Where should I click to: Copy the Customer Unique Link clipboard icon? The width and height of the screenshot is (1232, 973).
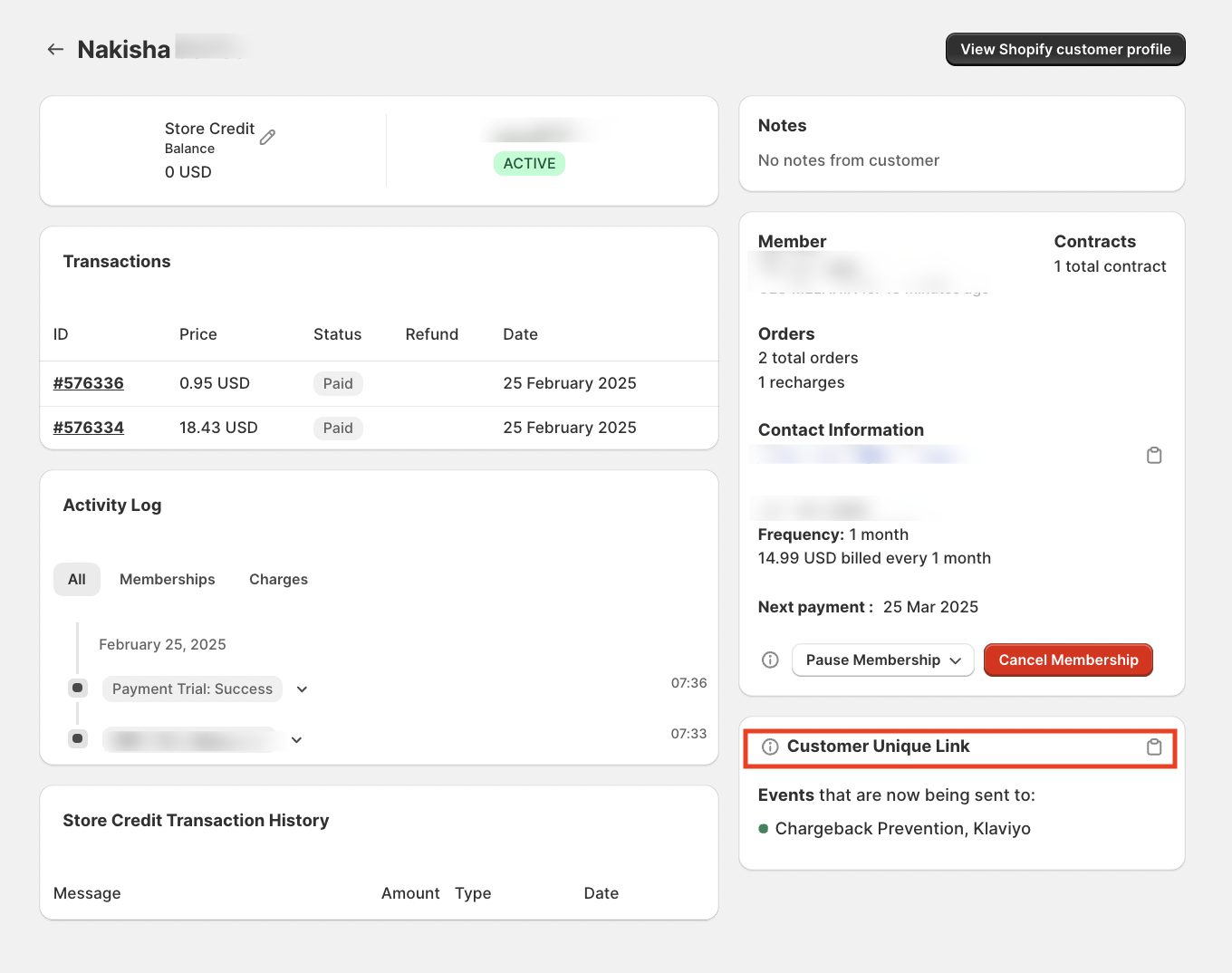1154,747
